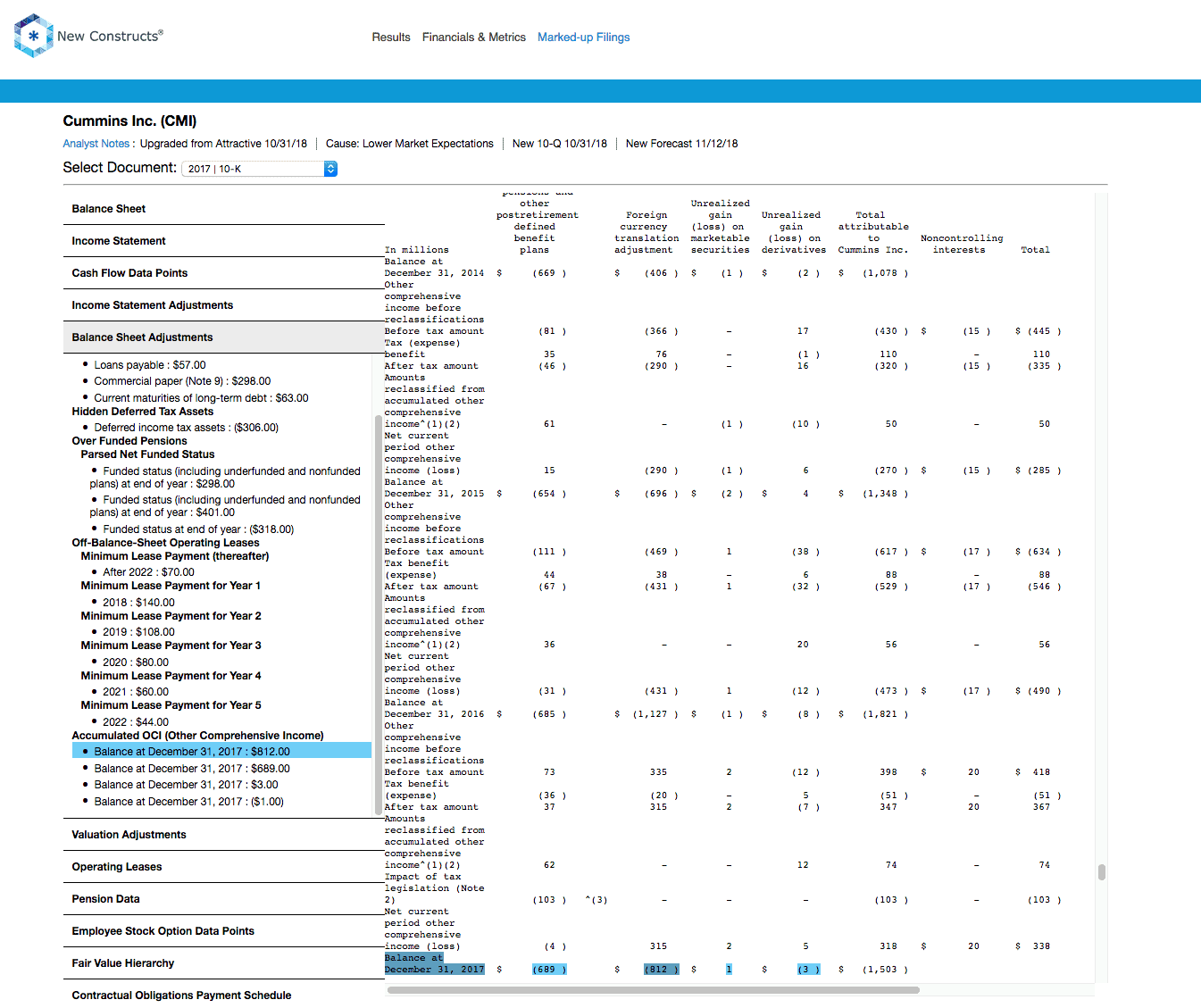Select Funded status at end of year ($318.00)

(x=198, y=529)
